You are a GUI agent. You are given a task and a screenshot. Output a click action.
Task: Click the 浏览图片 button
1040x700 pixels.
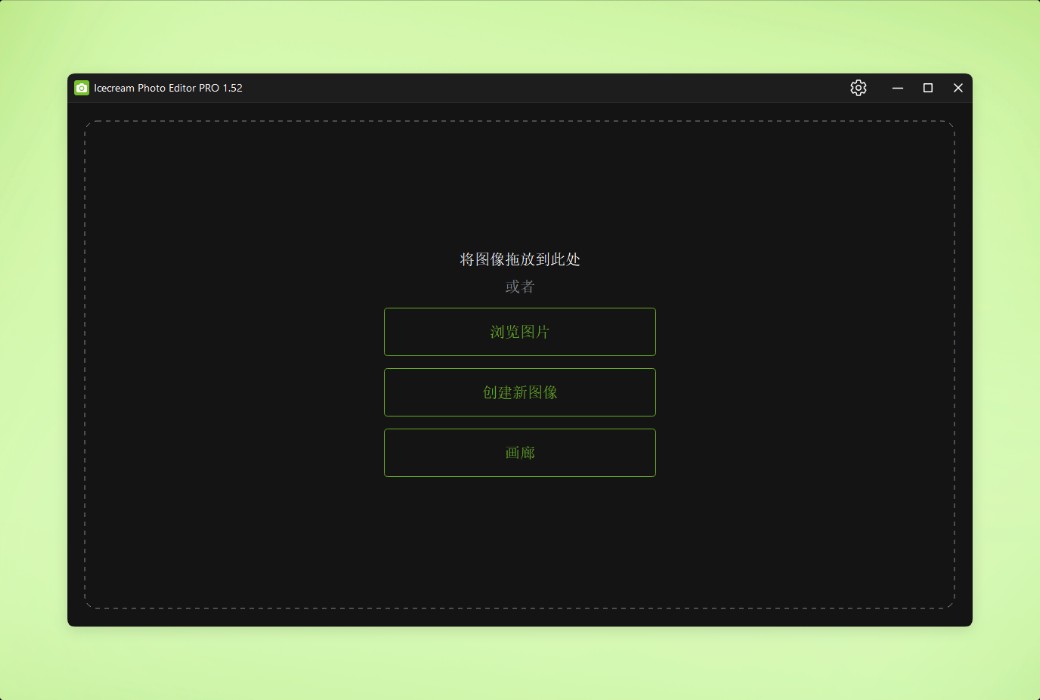(x=519, y=332)
